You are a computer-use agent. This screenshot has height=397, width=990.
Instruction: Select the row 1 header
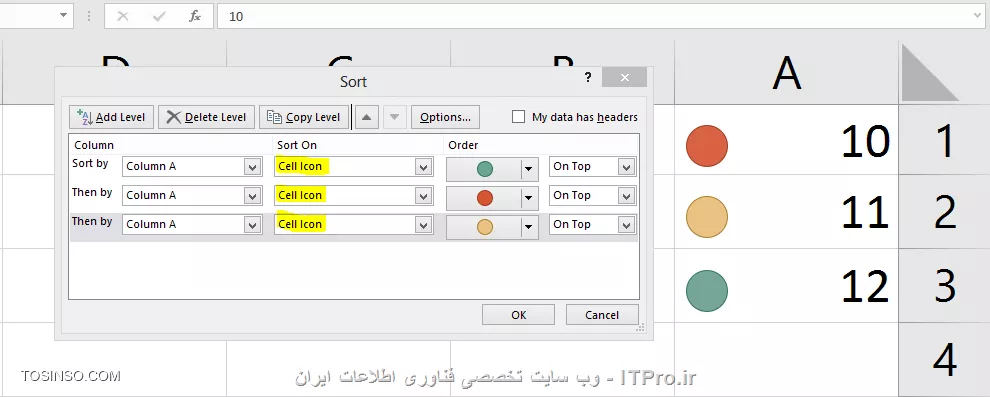(x=945, y=140)
